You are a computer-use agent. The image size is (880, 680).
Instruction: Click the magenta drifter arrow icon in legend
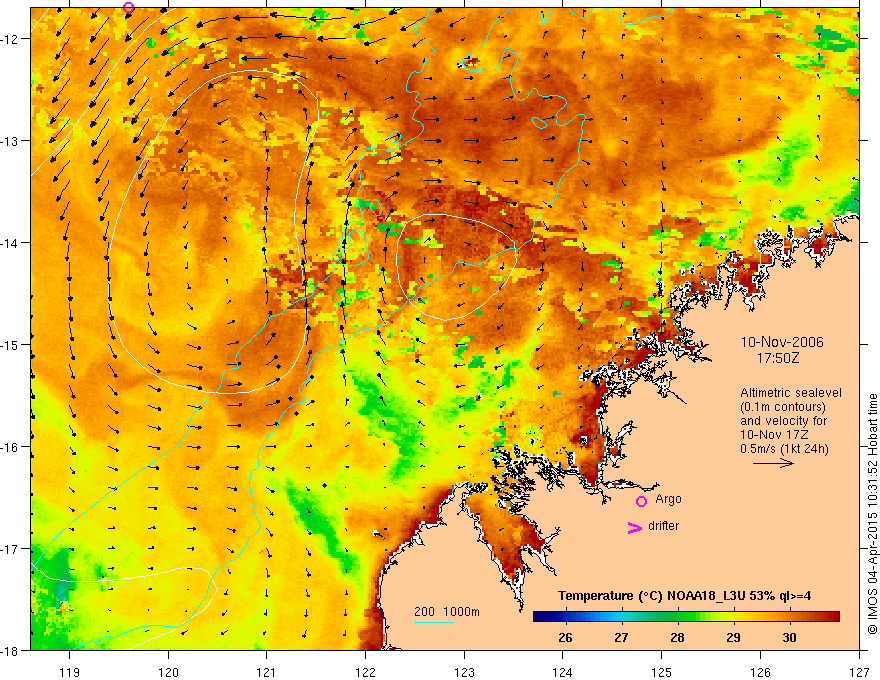click(635, 527)
